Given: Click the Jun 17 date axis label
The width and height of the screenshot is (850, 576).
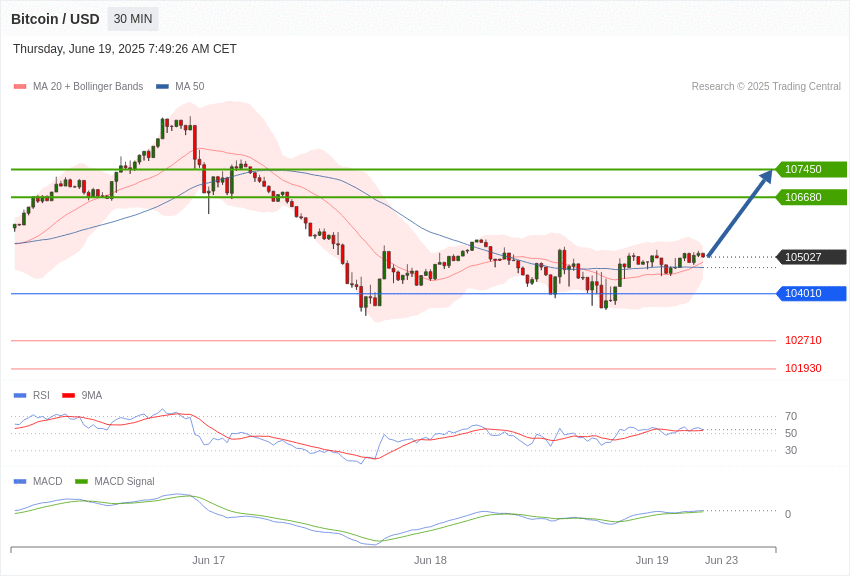Looking at the screenshot, I should (208, 560).
